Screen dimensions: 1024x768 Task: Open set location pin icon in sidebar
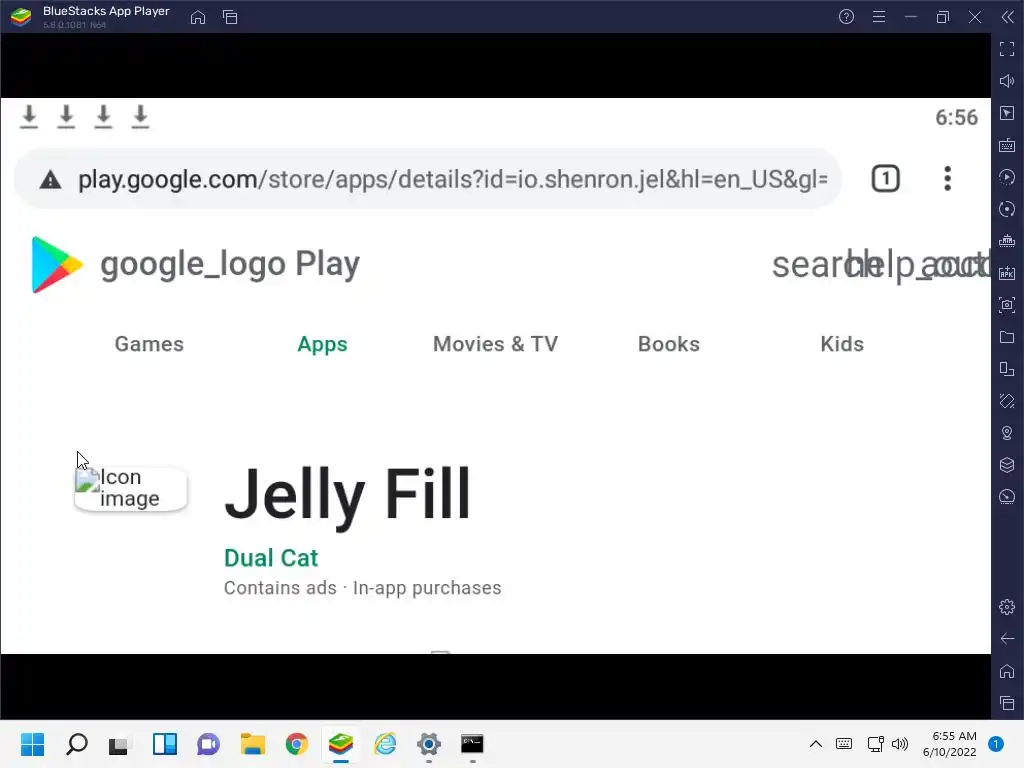[1007, 433]
